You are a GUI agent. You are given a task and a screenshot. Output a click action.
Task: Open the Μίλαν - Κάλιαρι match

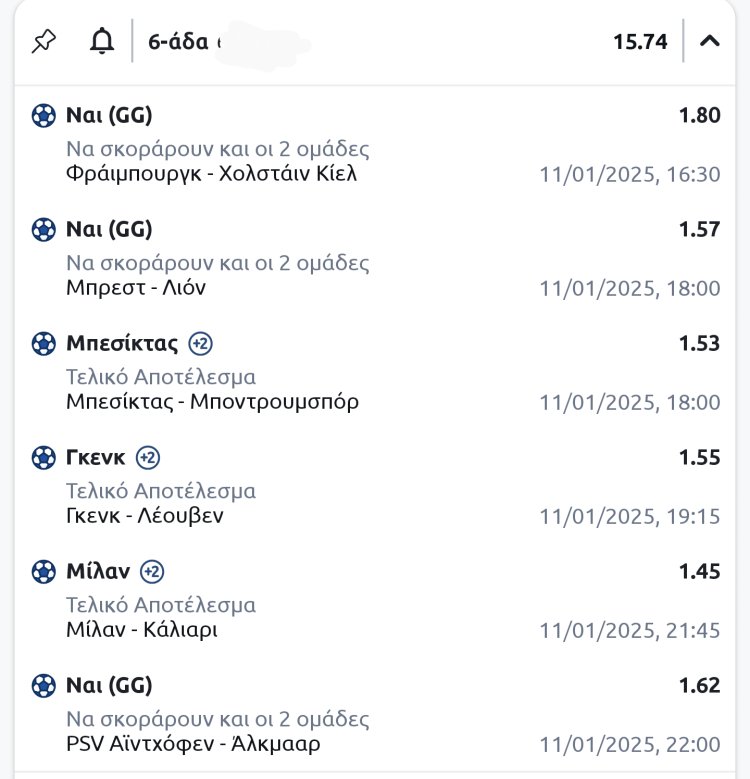point(141,630)
